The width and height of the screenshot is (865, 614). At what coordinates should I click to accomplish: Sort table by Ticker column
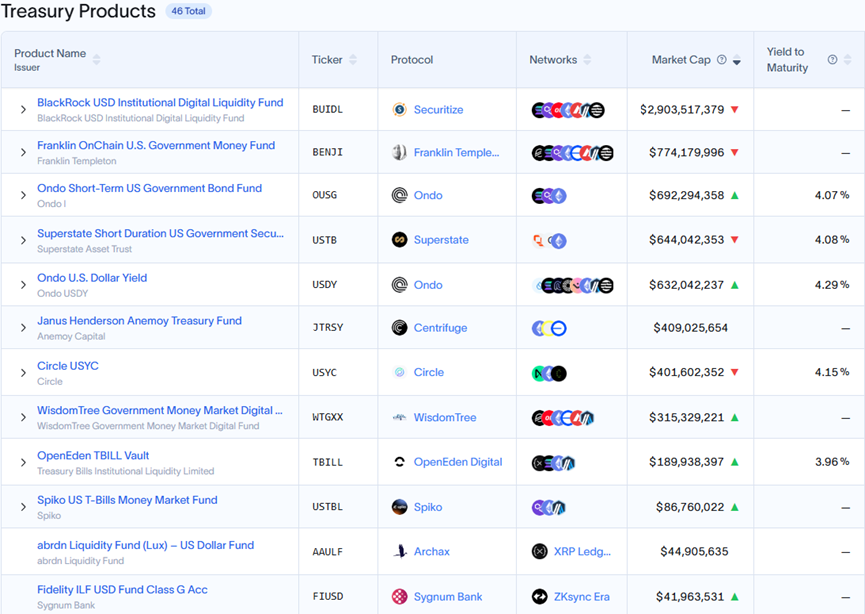[x=353, y=60]
